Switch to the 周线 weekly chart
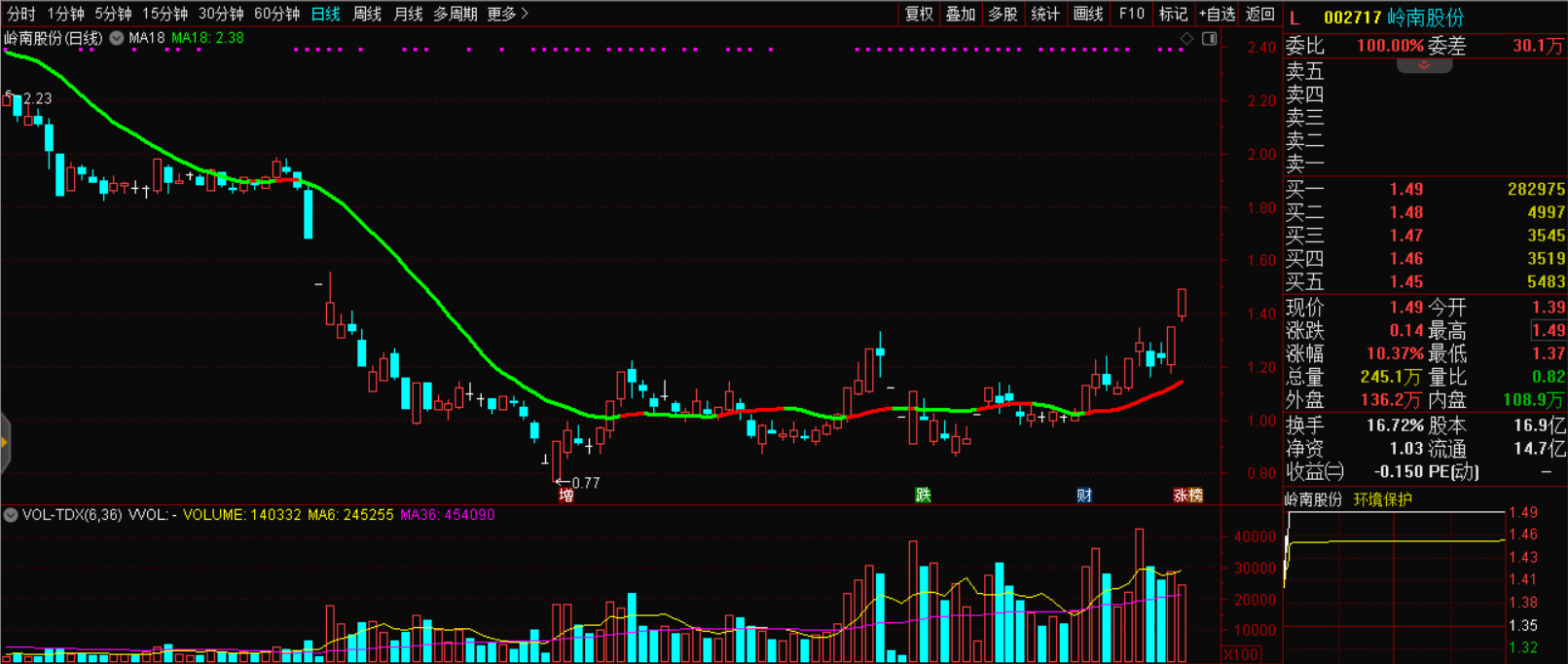This screenshot has width=1568, height=664. tap(367, 14)
